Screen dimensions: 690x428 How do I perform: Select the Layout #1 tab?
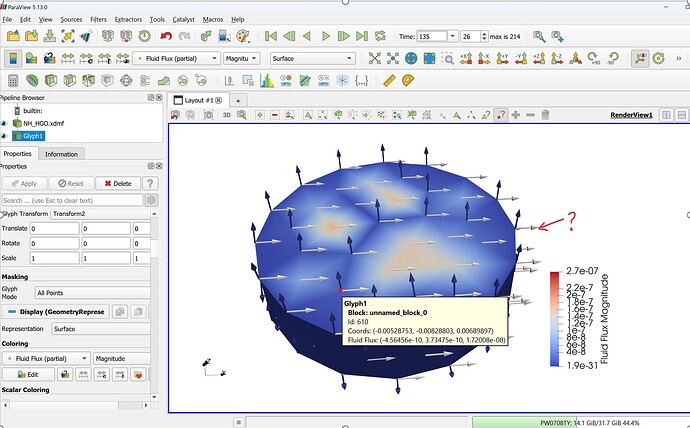point(198,100)
